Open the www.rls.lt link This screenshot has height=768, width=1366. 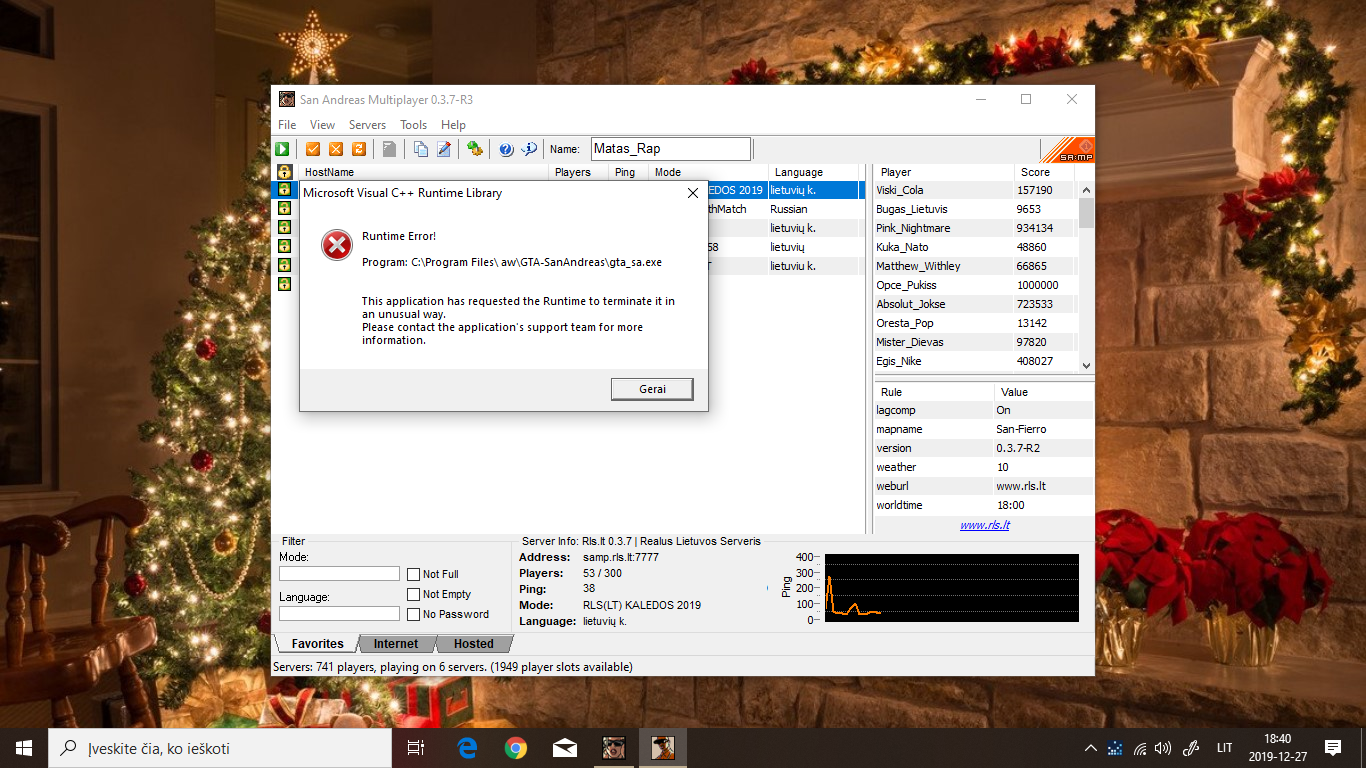pos(984,525)
